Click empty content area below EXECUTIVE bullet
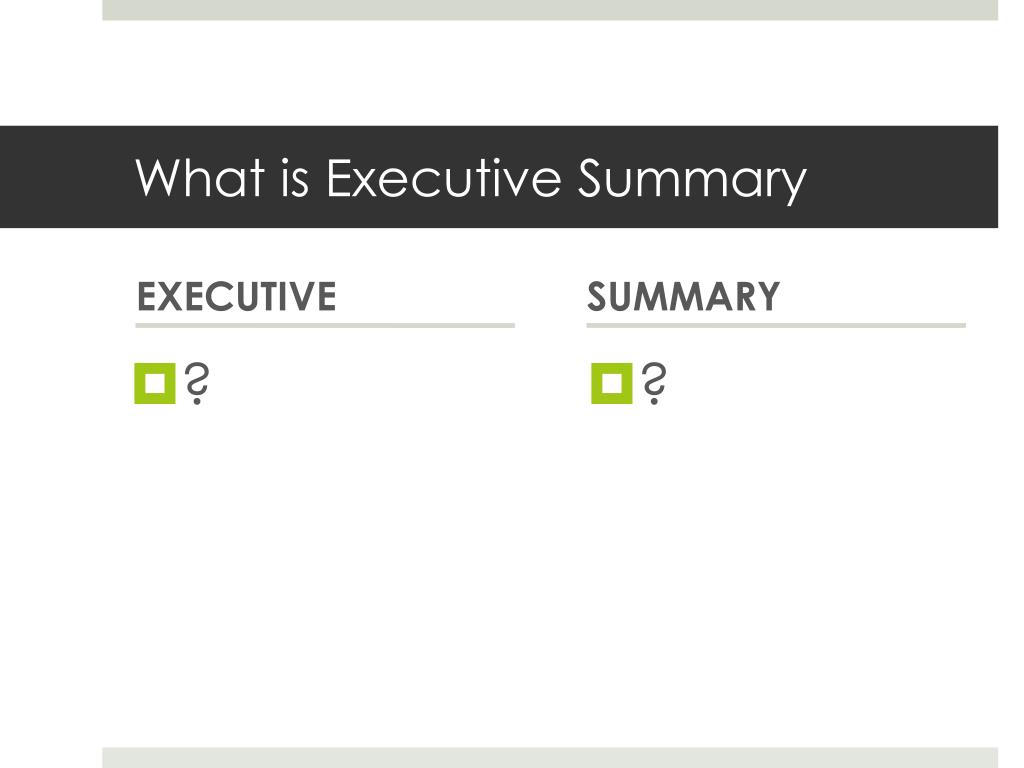 click(x=325, y=555)
